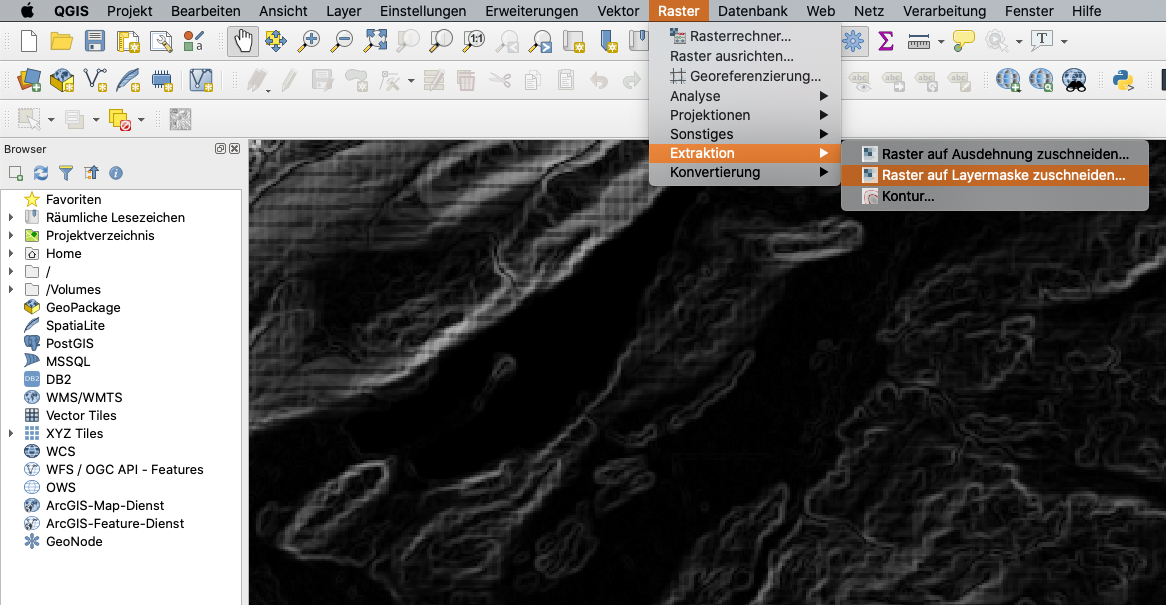Open the Vektor menu in menu bar
This screenshot has width=1166, height=605.
618,11
